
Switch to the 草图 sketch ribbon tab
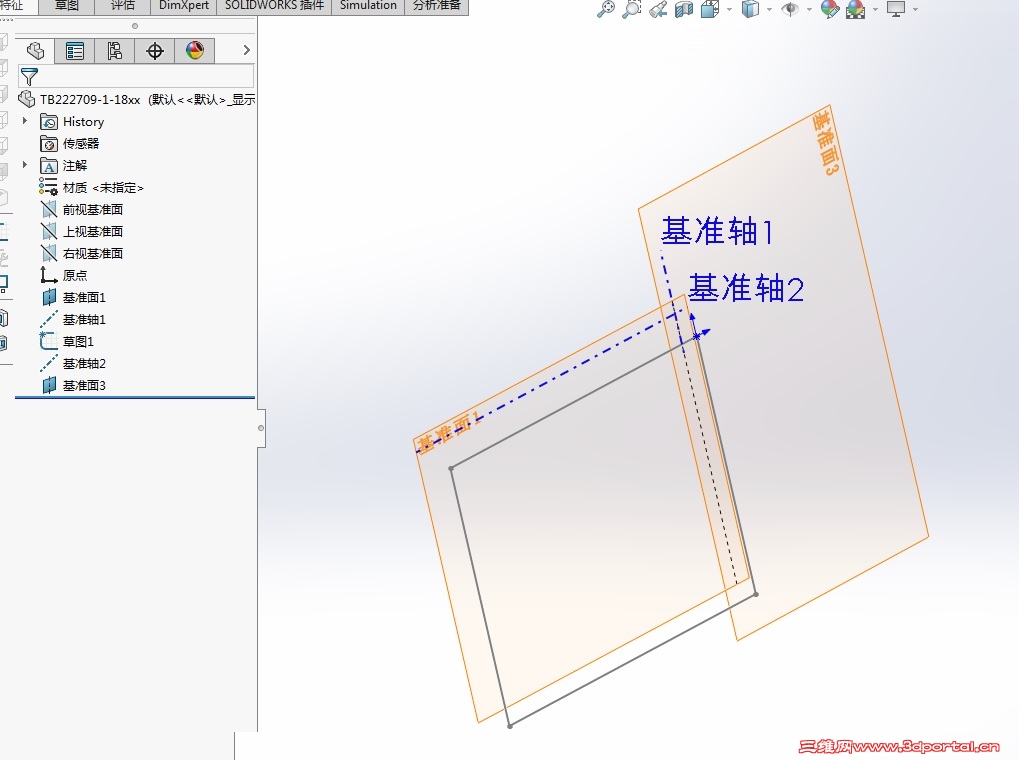(x=66, y=7)
